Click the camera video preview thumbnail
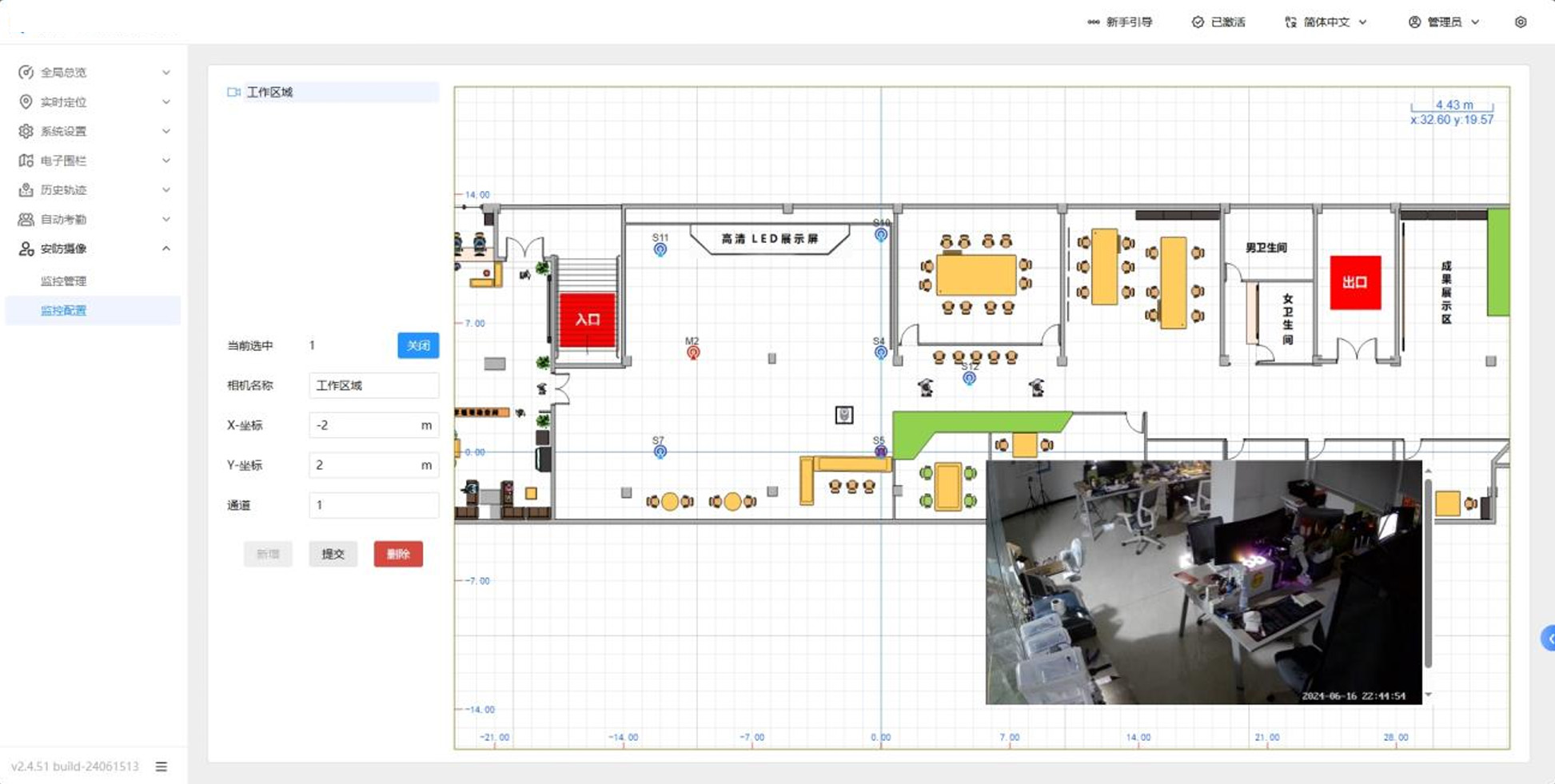1555x784 pixels. [x=1203, y=582]
